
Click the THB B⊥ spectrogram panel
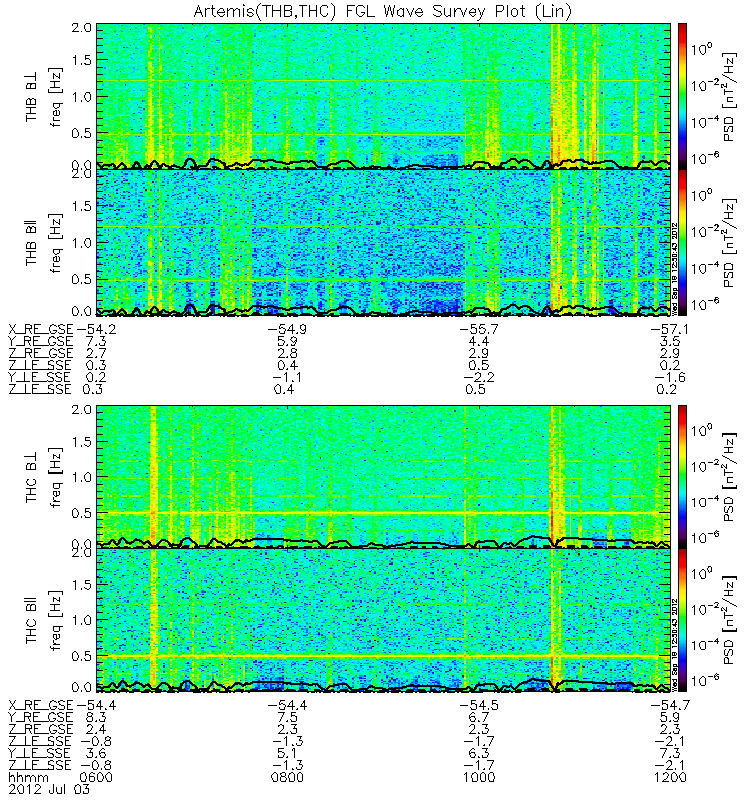click(x=383, y=96)
